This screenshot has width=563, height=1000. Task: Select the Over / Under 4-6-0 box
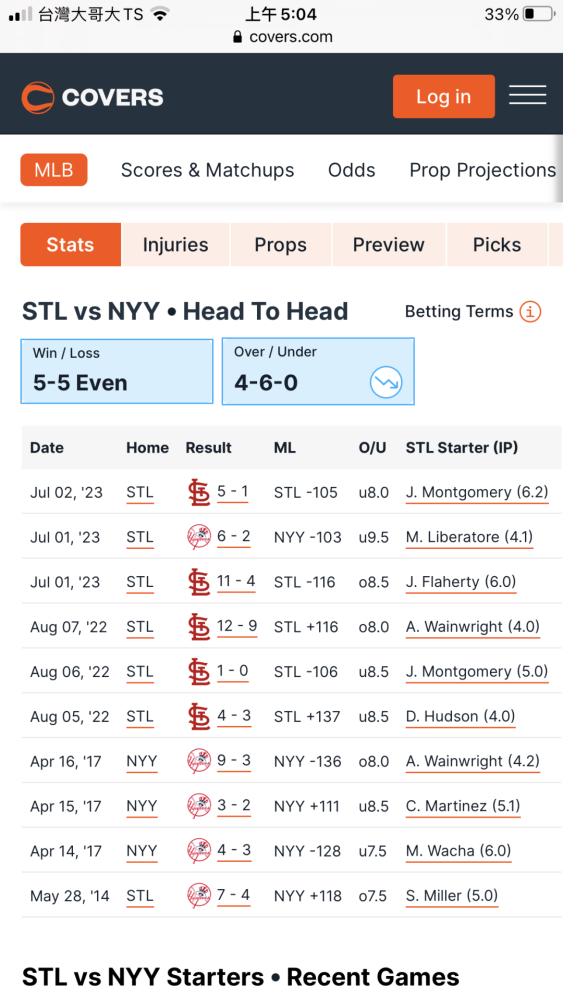pyautogui.click(x=318, y=371)
